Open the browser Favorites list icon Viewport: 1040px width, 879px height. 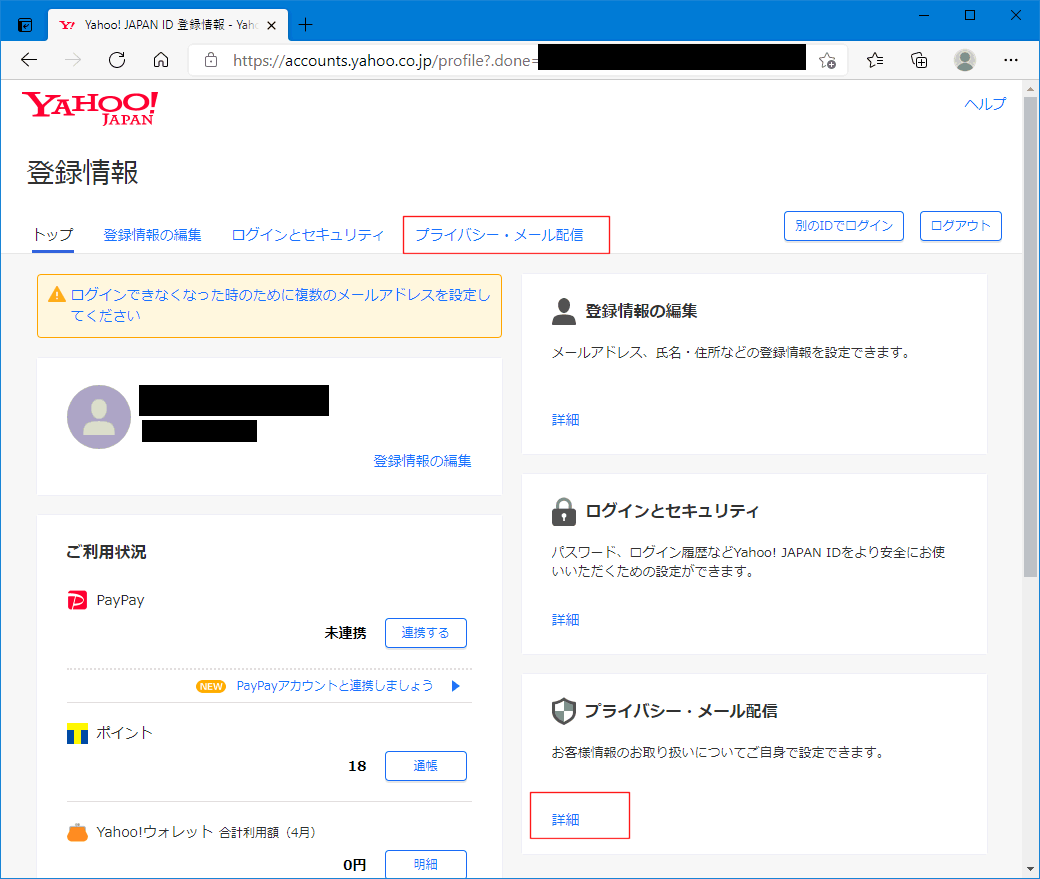875,60
